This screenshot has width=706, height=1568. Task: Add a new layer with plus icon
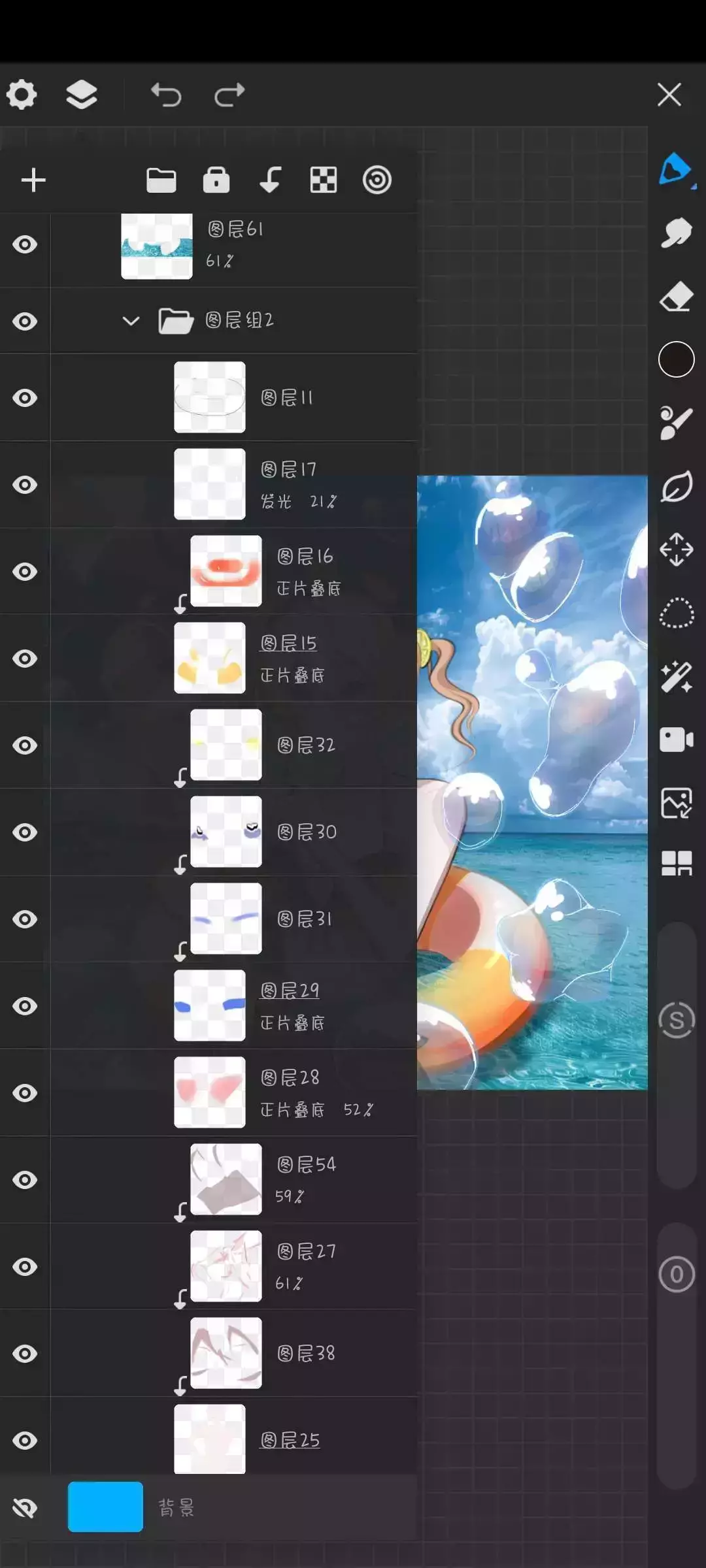(x=33, y=180)
